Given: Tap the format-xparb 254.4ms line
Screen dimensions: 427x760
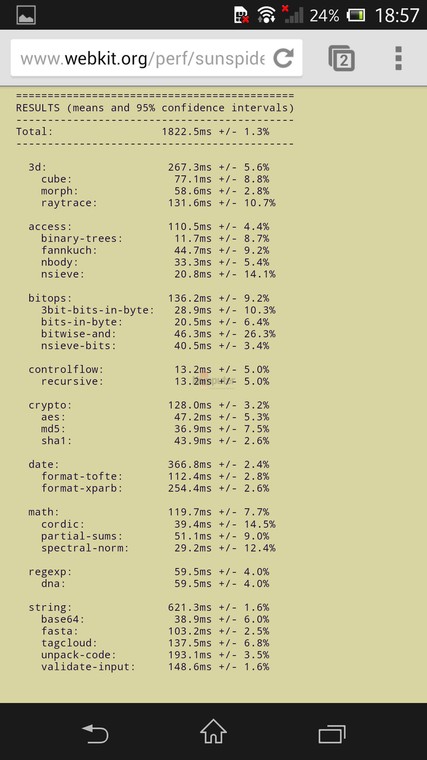Looking at the screenshot, I should point(155,489).
